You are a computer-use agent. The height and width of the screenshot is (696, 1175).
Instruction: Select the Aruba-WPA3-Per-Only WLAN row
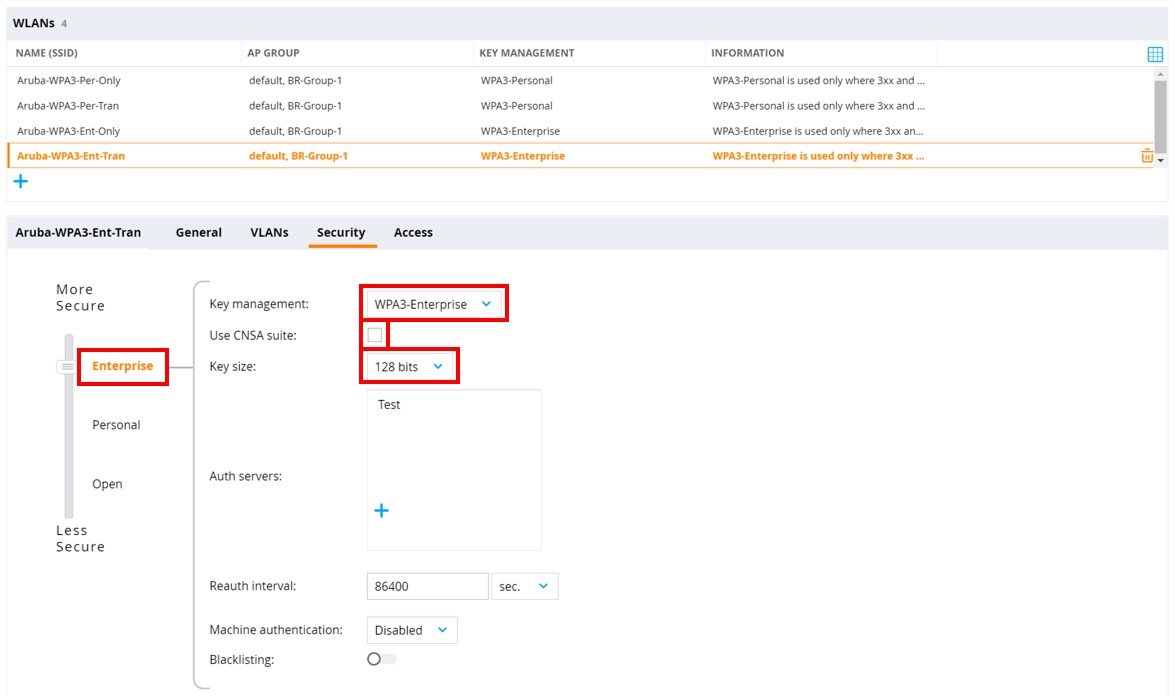(x=580, y=80)
